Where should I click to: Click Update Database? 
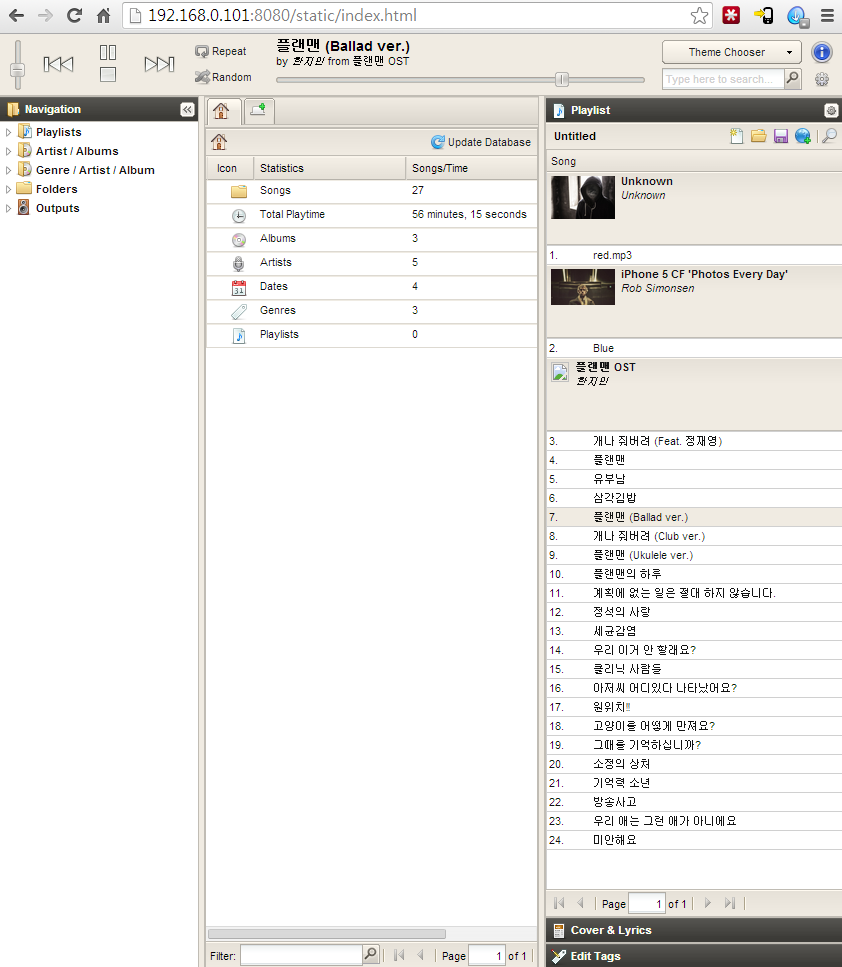click(x=481, y=142)
